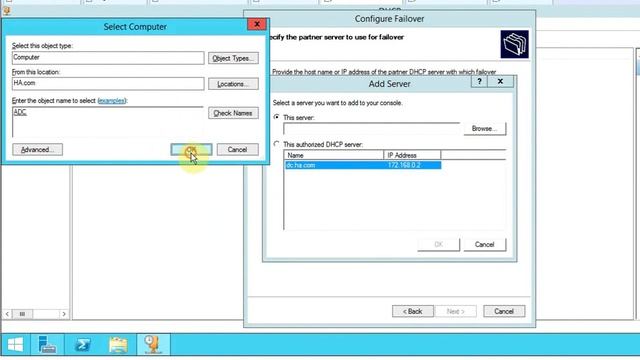This screenshot has height=360, width=640.
Task: Cancel the Select Computer dialog
Action: 237,150
